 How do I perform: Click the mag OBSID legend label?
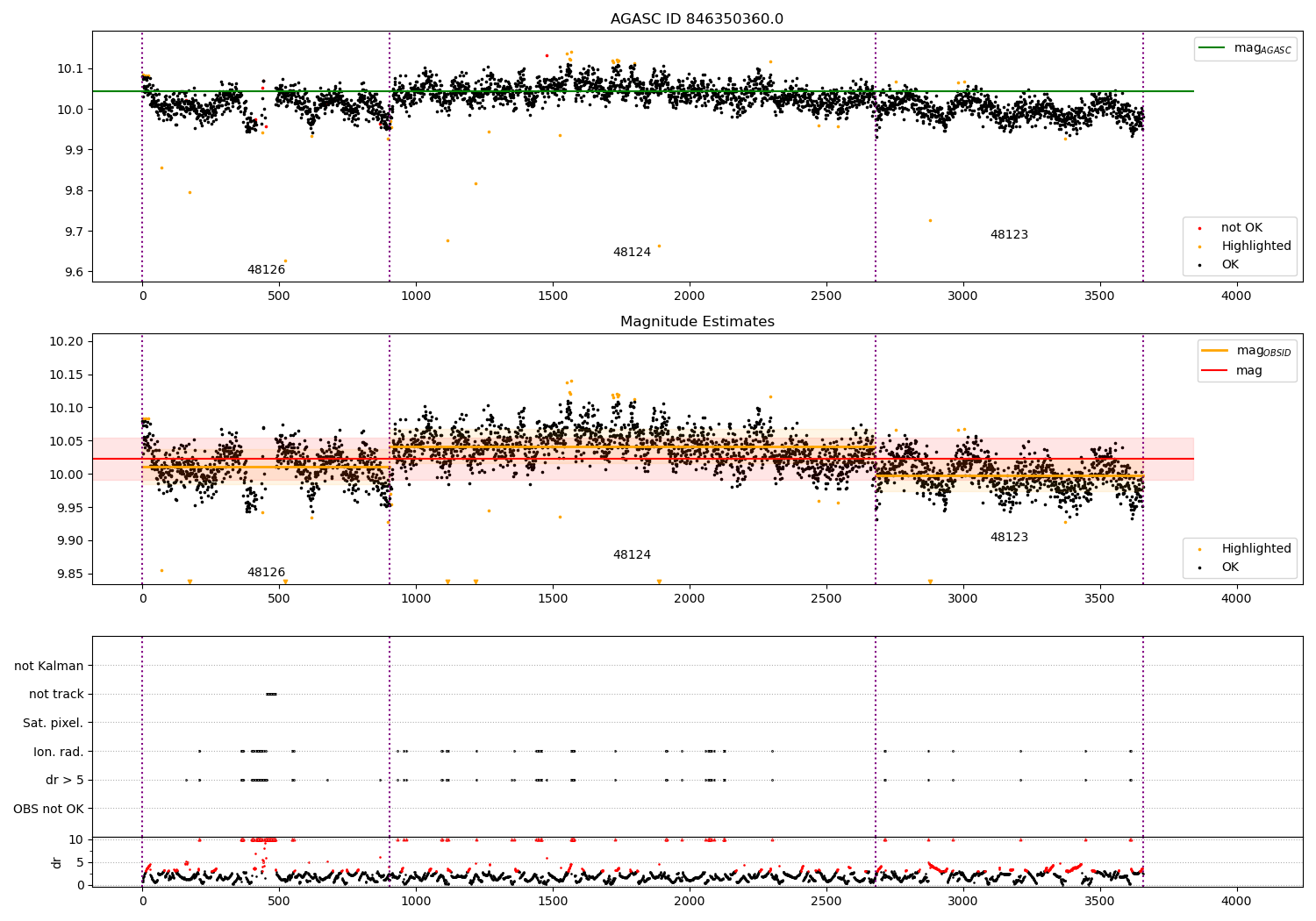(1264, 351)
